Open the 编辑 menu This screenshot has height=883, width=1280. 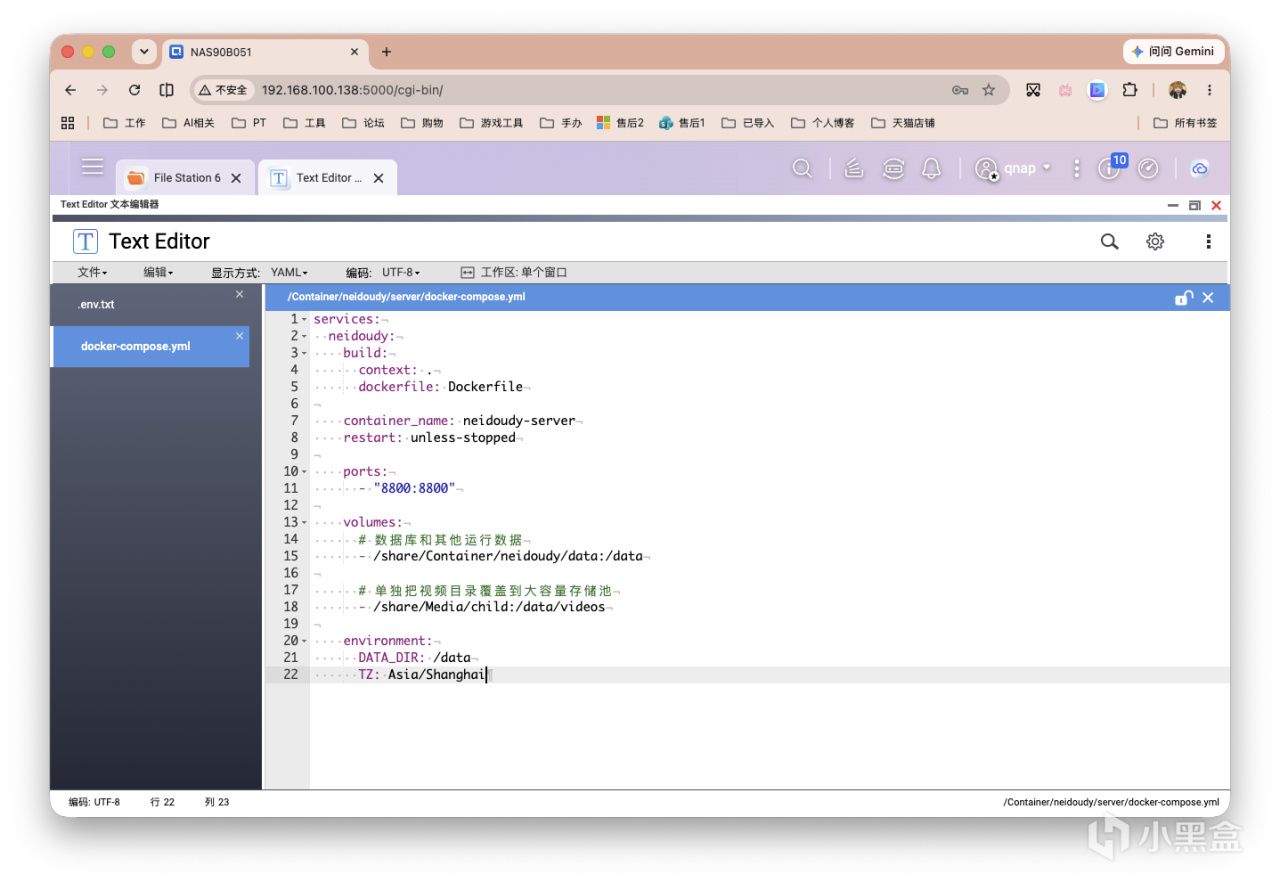coord(158,272)
